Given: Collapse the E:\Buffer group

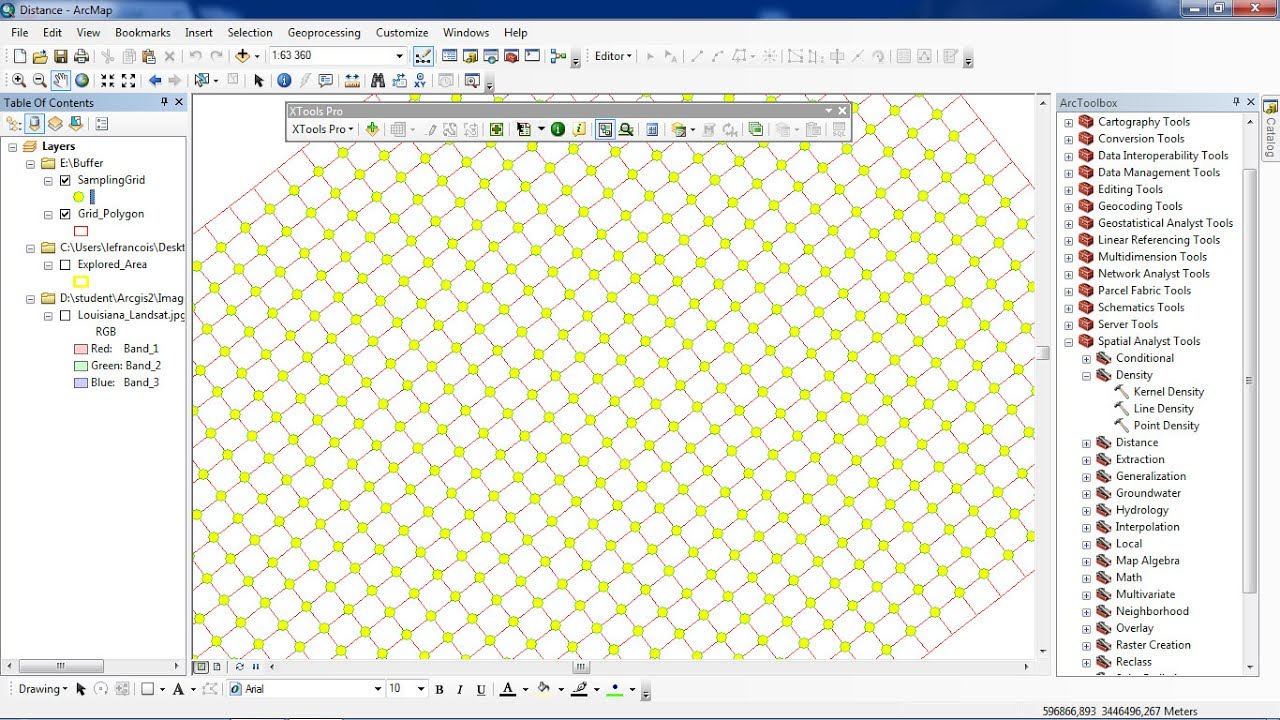Looking at the screenshot, I should (x=30, y=163).
